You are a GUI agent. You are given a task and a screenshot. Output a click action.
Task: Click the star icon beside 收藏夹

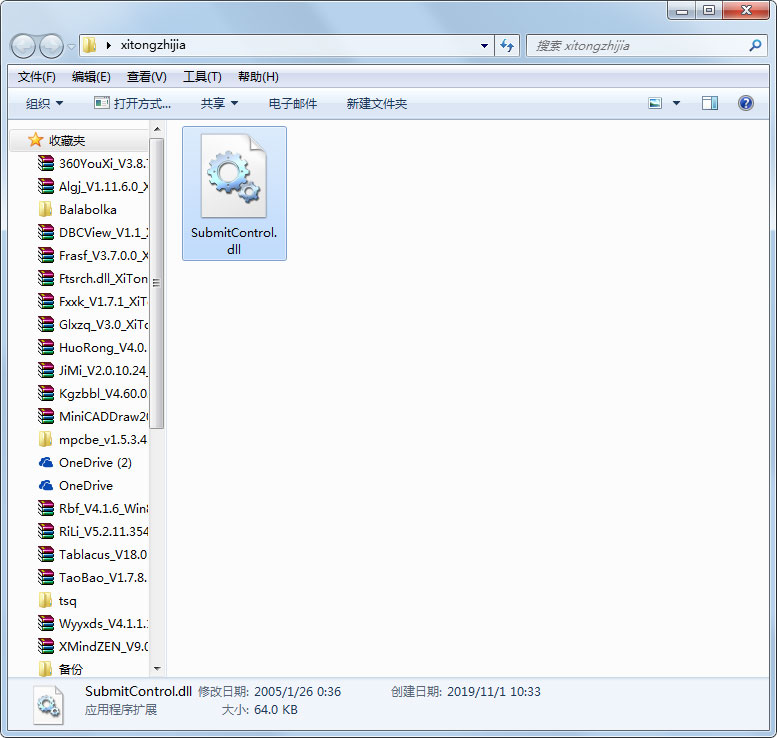(x=35, y=140)
